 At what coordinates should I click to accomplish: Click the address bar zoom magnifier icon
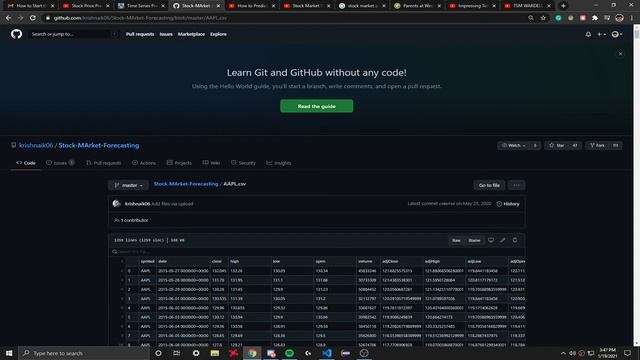531,18
